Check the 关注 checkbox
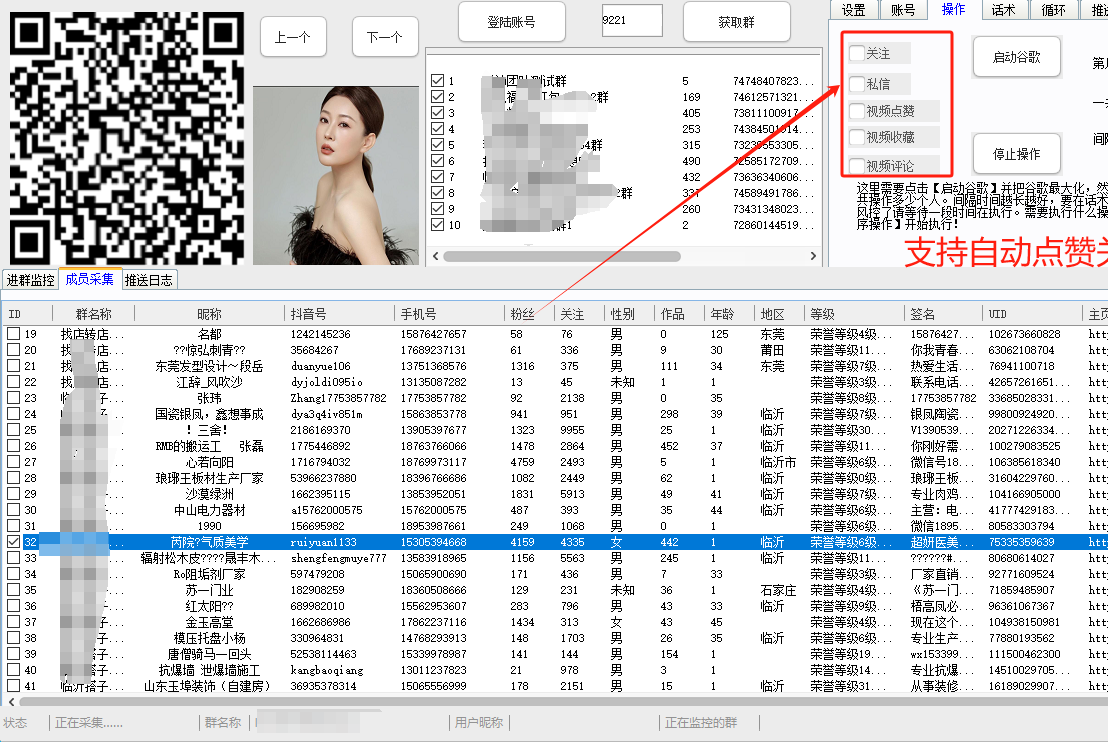This screenshot has height=742, width=1108. (857, 54)
